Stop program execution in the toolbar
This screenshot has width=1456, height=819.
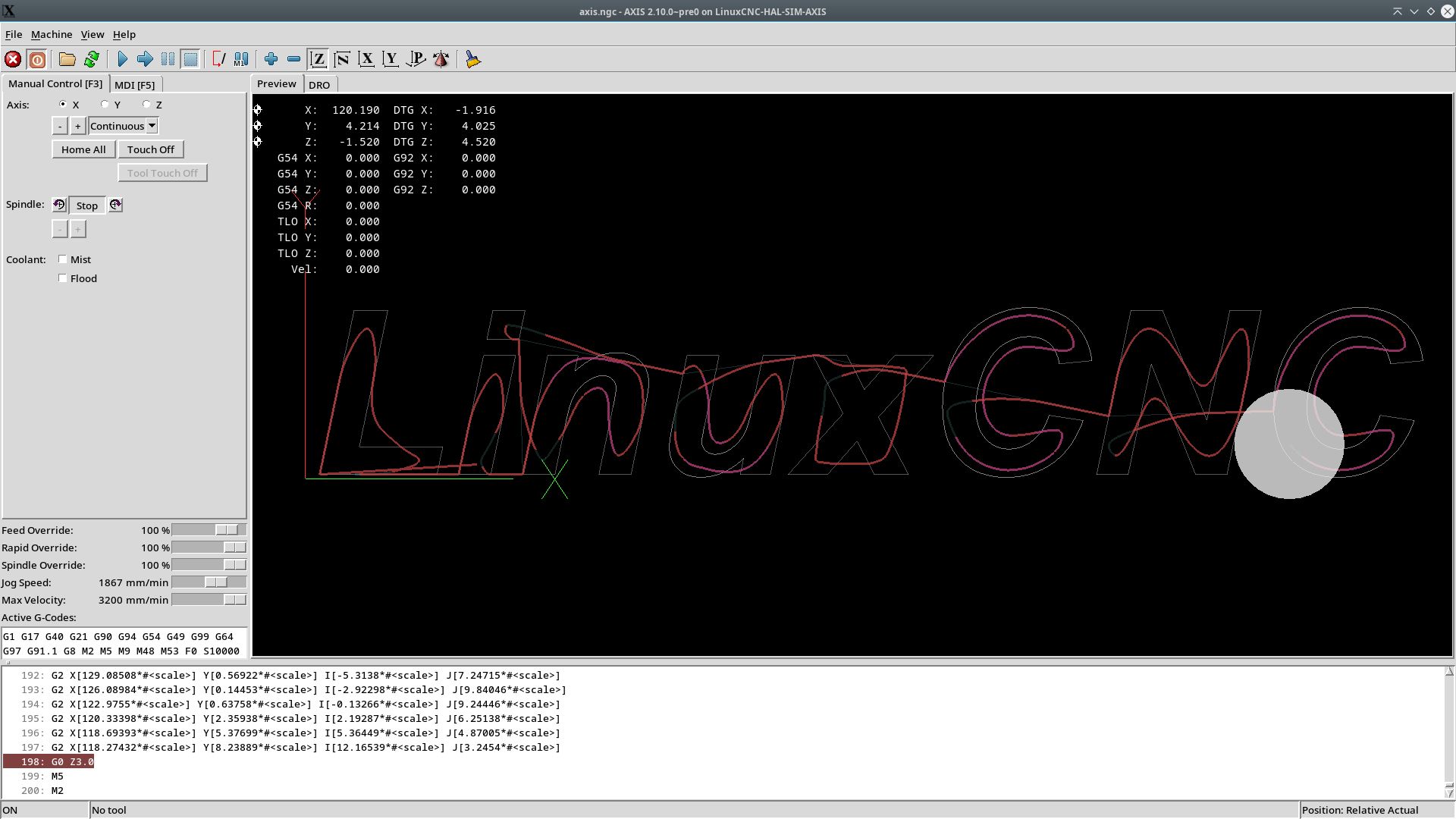[190, 59]
